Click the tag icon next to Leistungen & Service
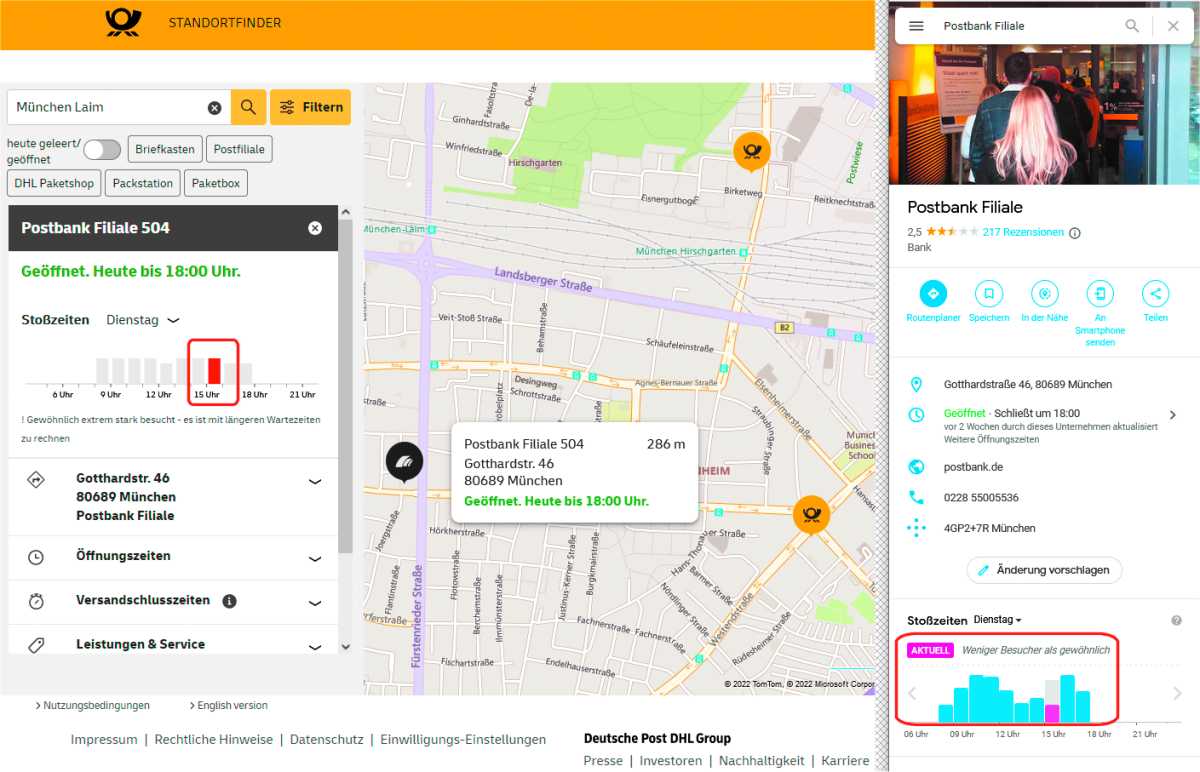 [x=36, y=645]
